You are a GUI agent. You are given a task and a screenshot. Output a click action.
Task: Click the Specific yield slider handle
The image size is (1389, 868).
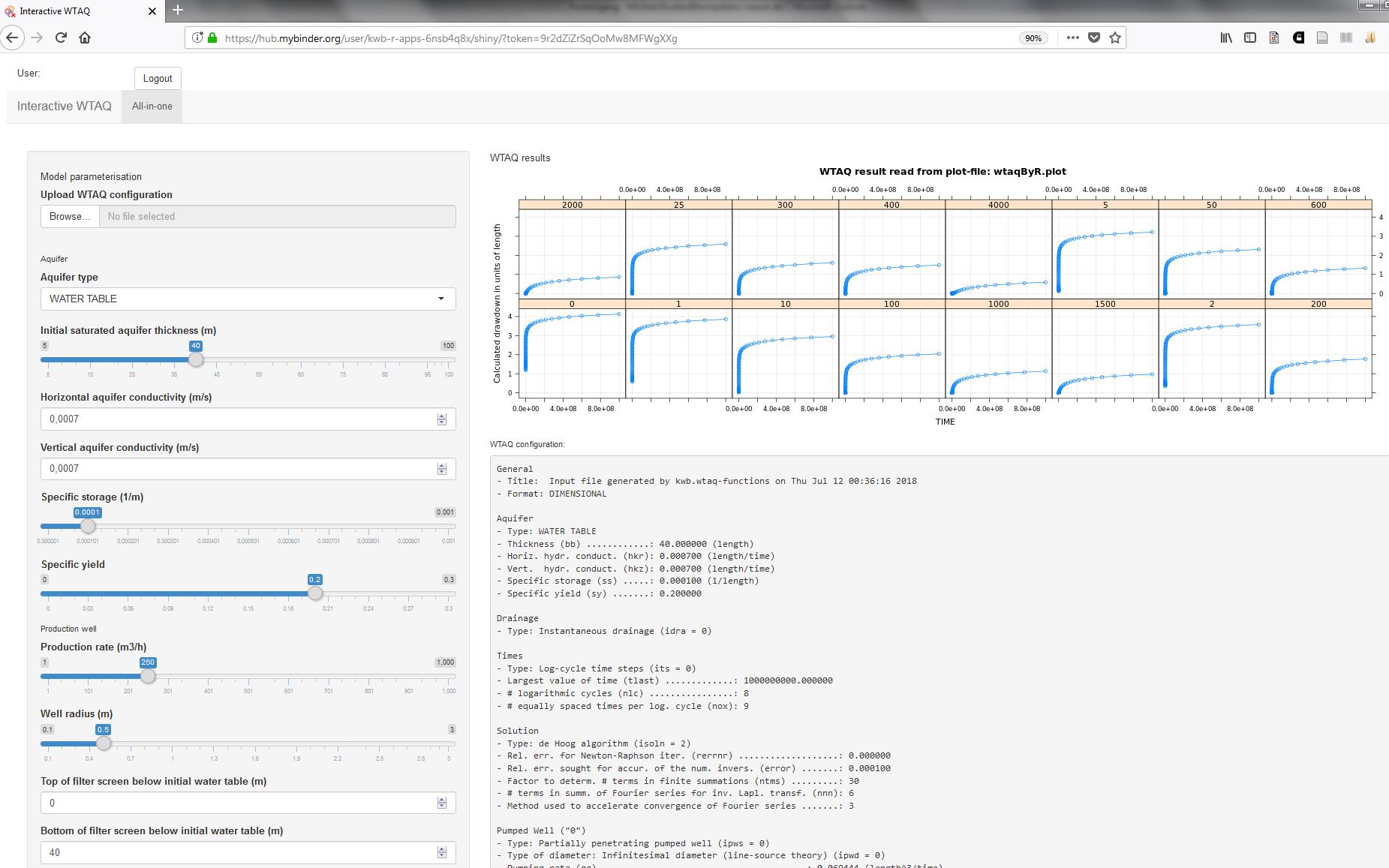point(315,593)
